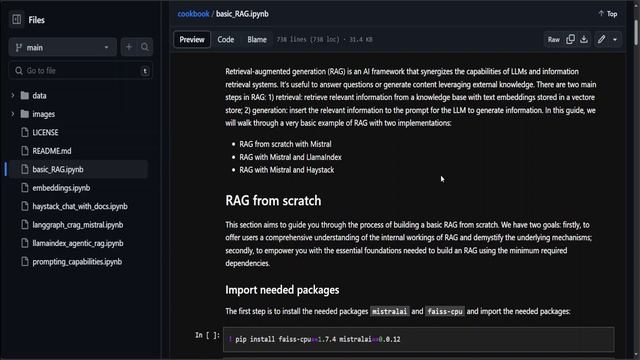Download the raw file icon
Image resolution: width=640 pixels, height=360 pixels.
(x=584, y=39)
